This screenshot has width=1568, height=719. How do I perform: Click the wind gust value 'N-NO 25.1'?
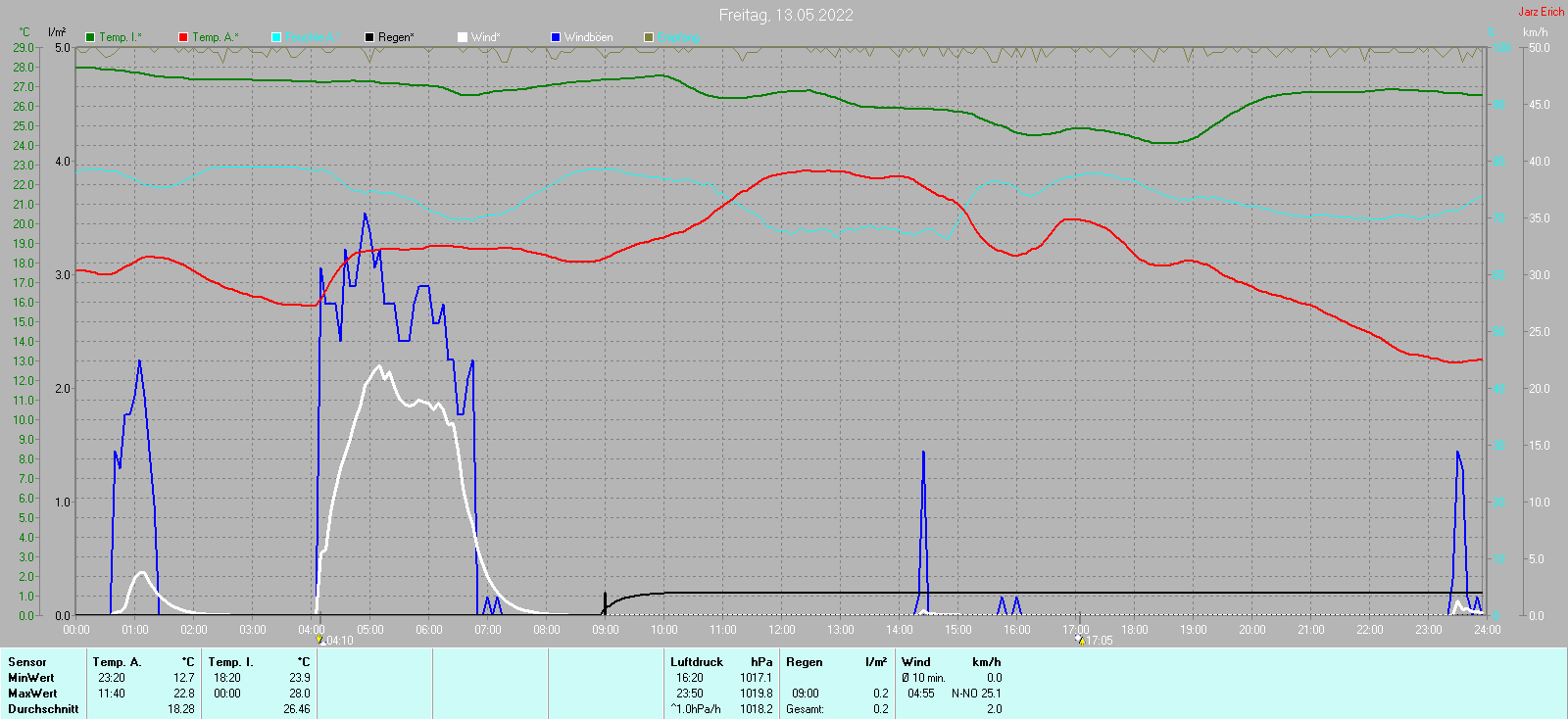pyautogui.click(x=977, y=694)
